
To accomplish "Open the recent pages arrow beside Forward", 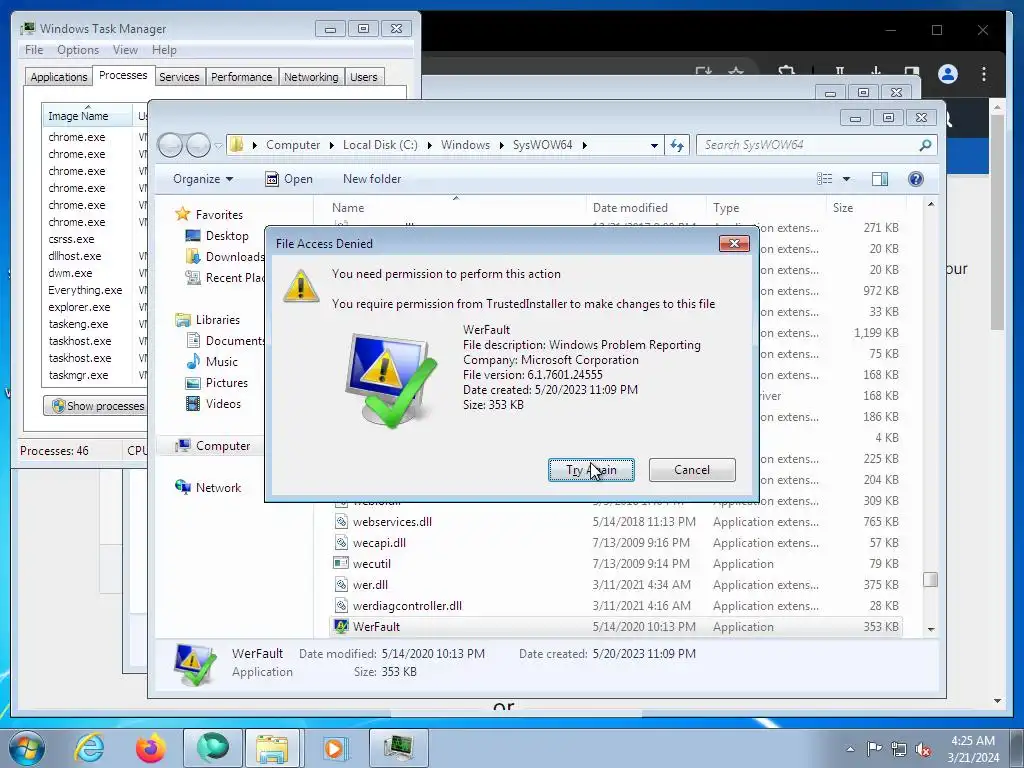I will [x=218, y=146].
